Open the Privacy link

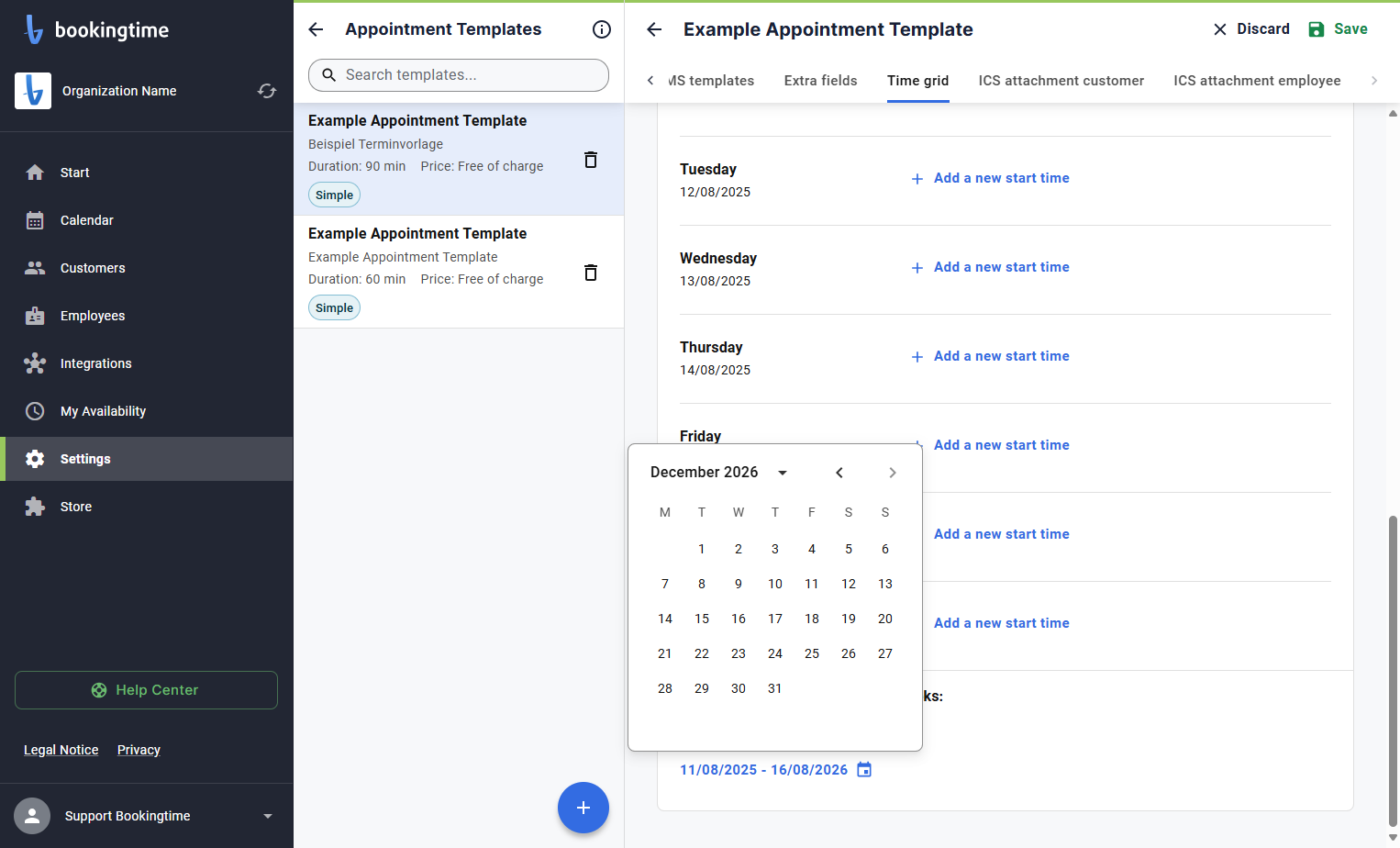(x=139, y=750)
